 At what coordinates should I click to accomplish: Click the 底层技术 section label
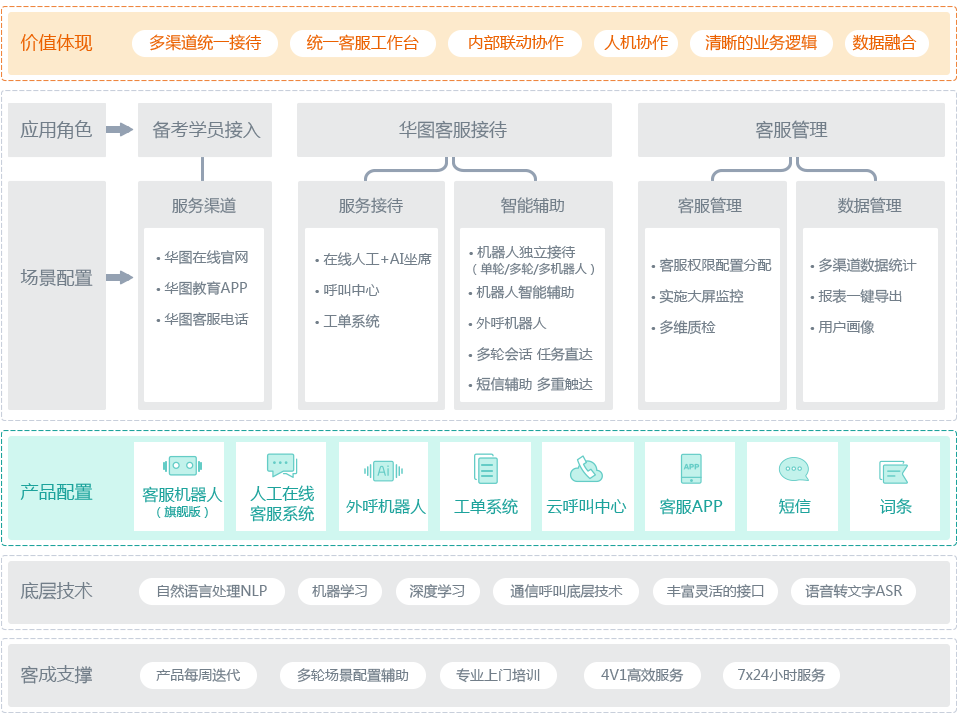(56, 591)
